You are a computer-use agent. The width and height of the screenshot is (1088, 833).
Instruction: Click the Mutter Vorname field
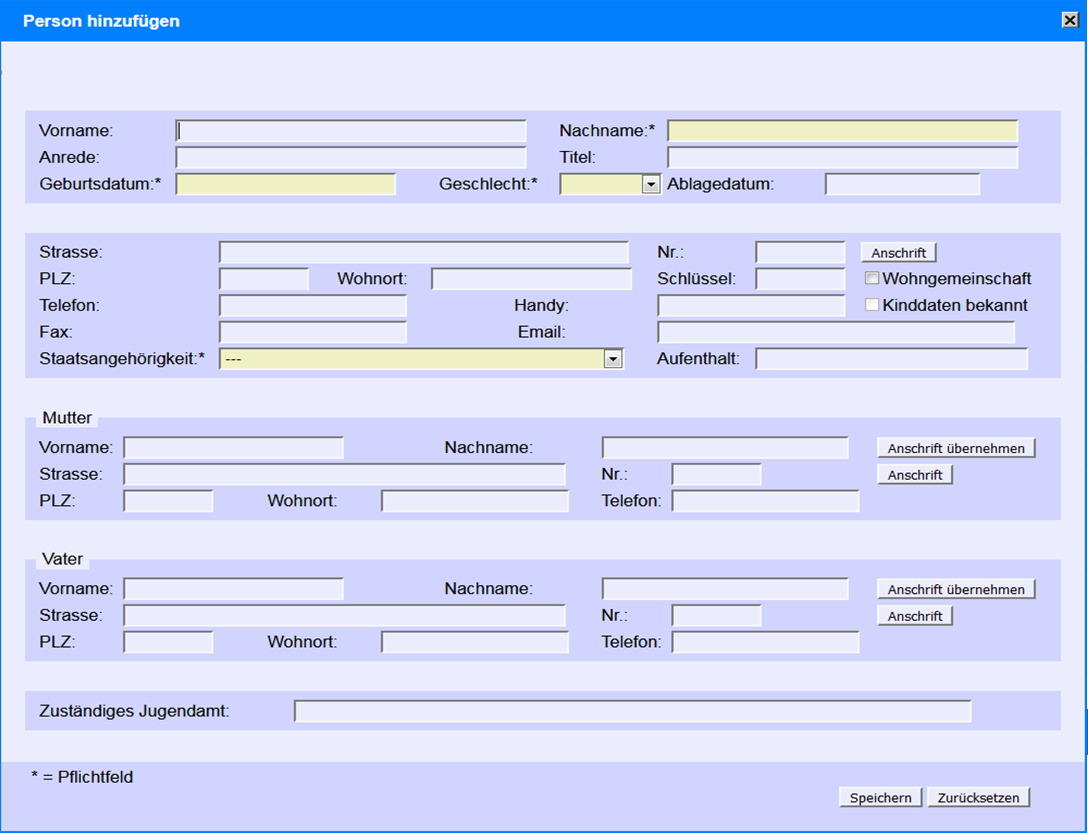[x=233, y=448]
